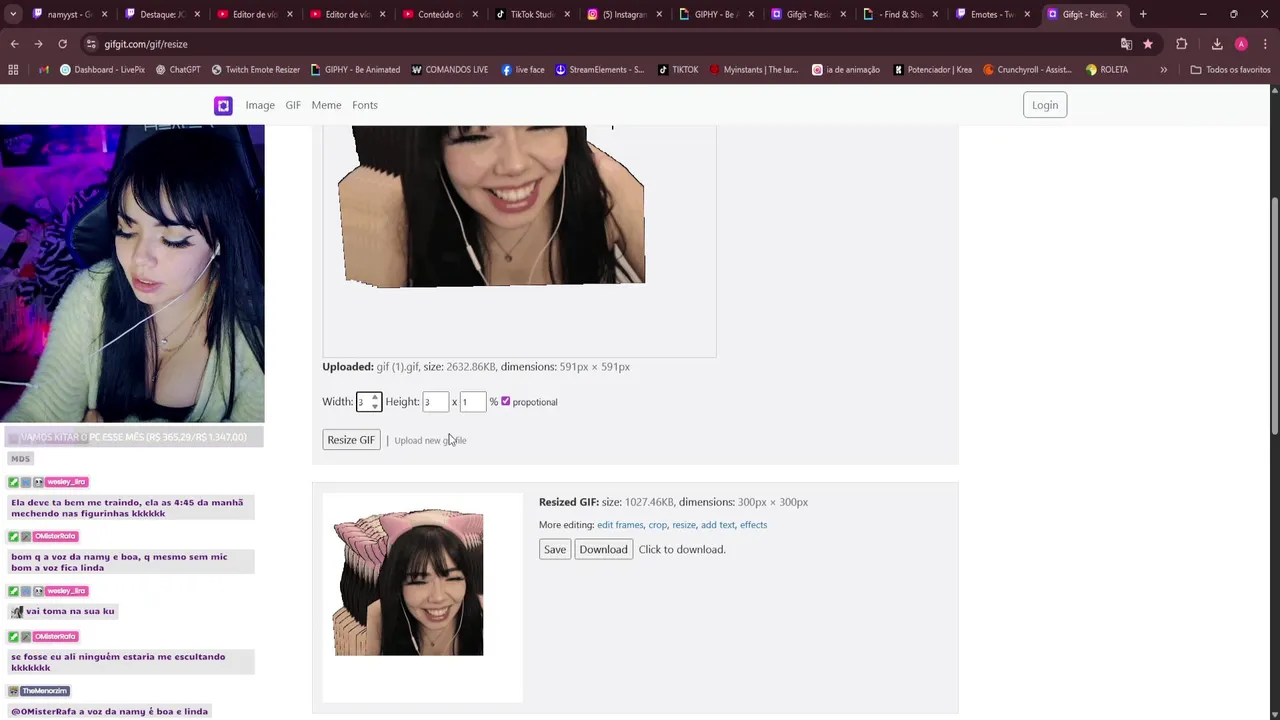This screenshot has height=720, width=1280.
Task: Open the apps grid in bookmarks bar
Action: (x=13, y=70)
